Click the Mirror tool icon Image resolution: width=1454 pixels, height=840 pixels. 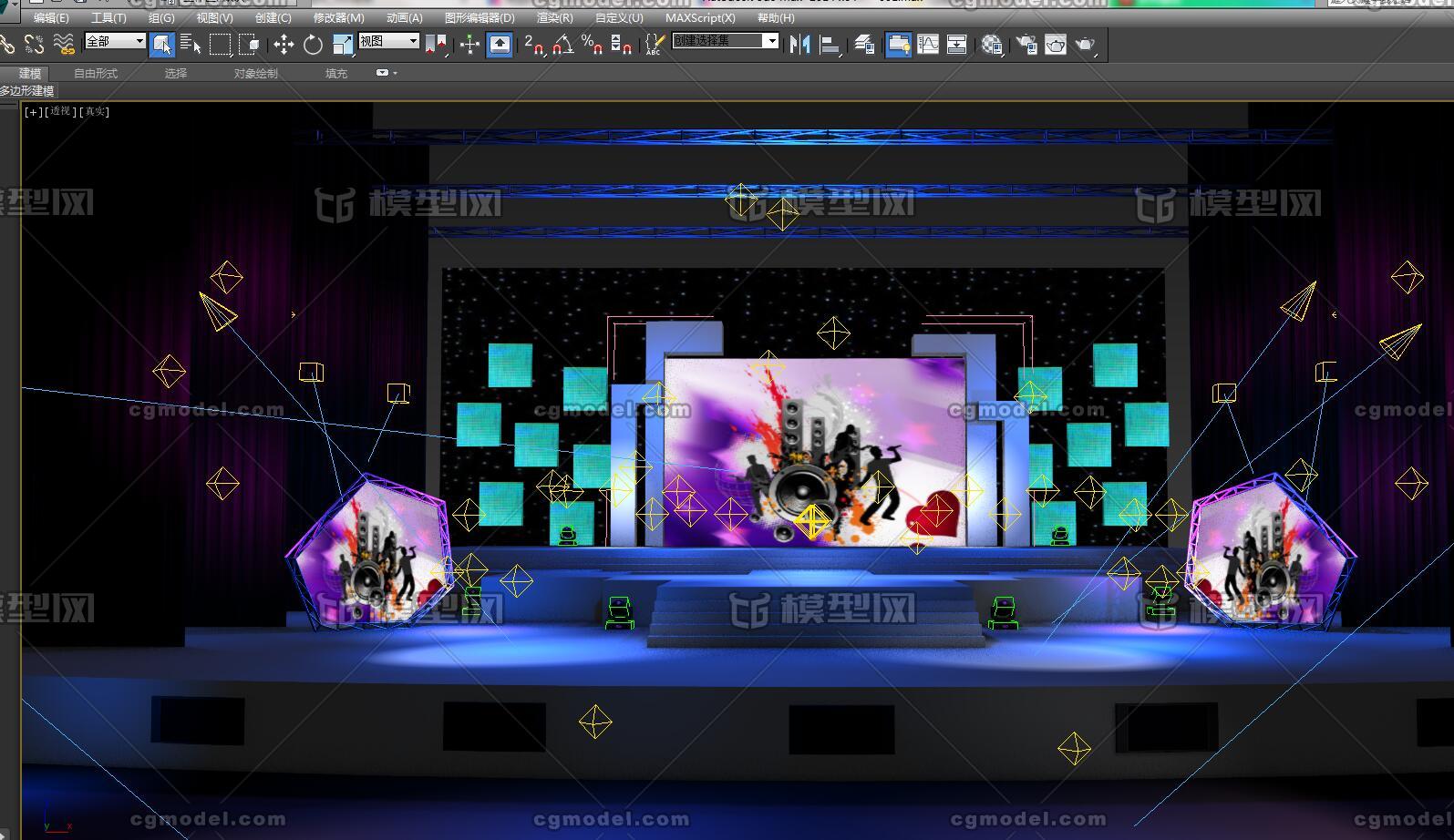pyautogui.click(x=799, y=44)
